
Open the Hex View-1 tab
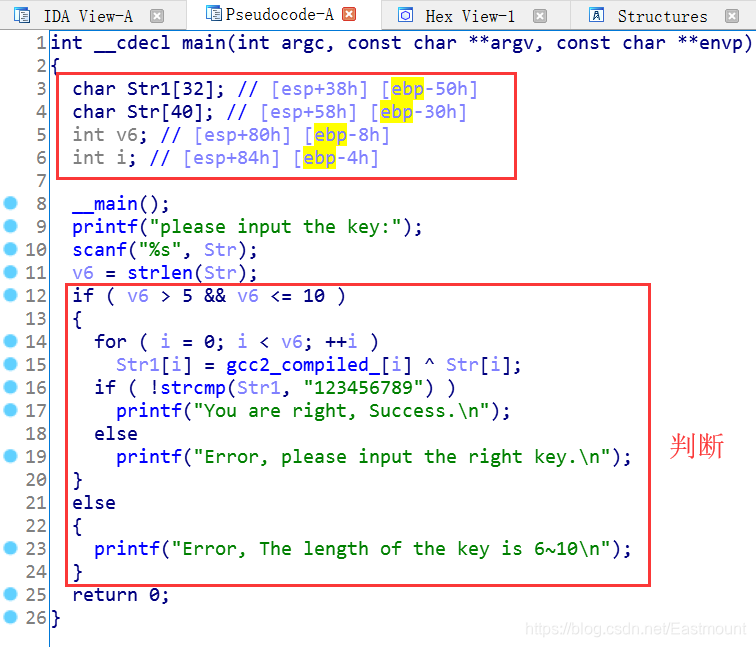pyautogui.click(x=470, y=16)
